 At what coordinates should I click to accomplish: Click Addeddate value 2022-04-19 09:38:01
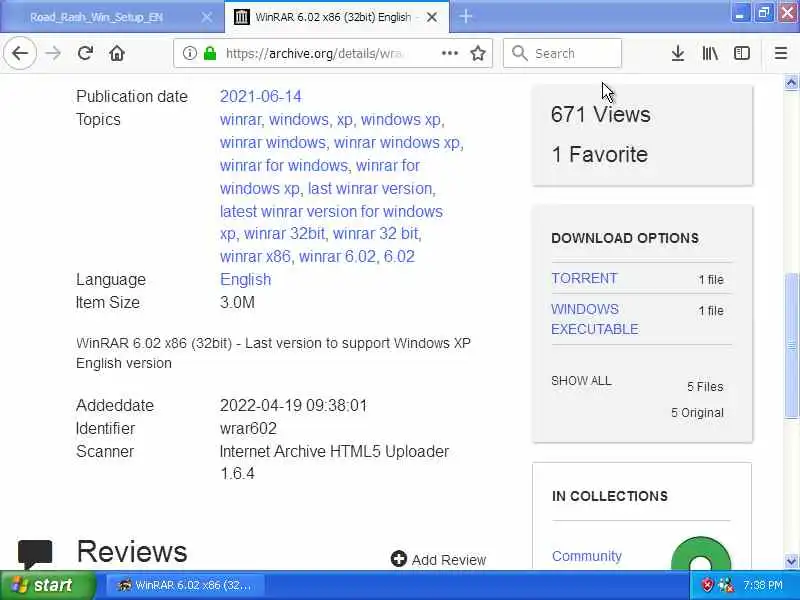tap(293, 406)
